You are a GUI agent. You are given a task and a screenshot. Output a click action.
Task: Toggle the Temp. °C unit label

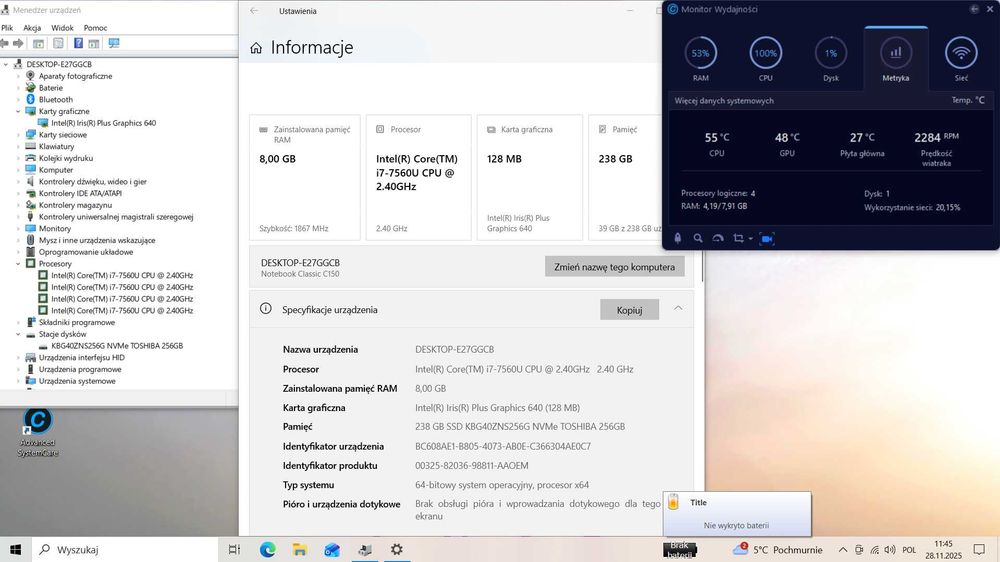(x=967, y=100)
